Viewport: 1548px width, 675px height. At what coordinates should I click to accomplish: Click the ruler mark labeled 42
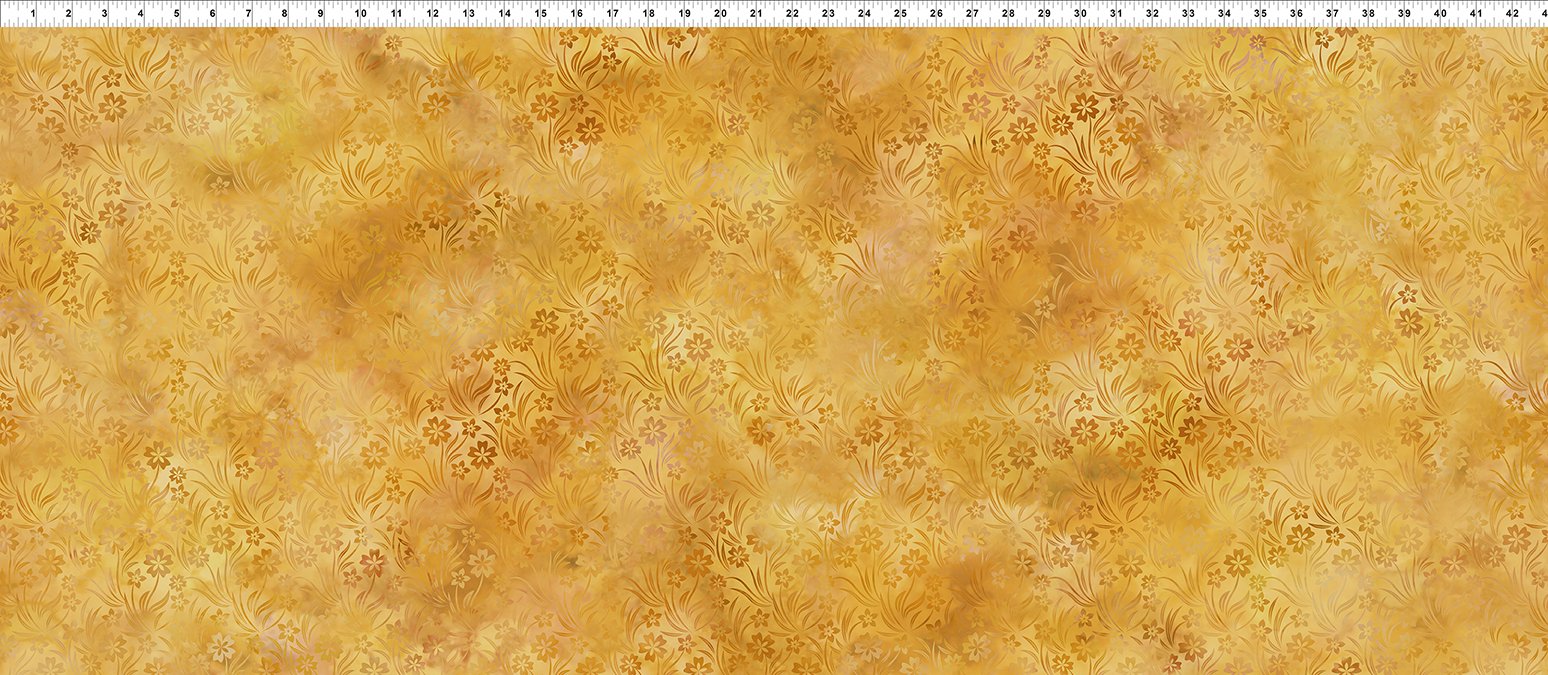click(x=1512, y=14)
